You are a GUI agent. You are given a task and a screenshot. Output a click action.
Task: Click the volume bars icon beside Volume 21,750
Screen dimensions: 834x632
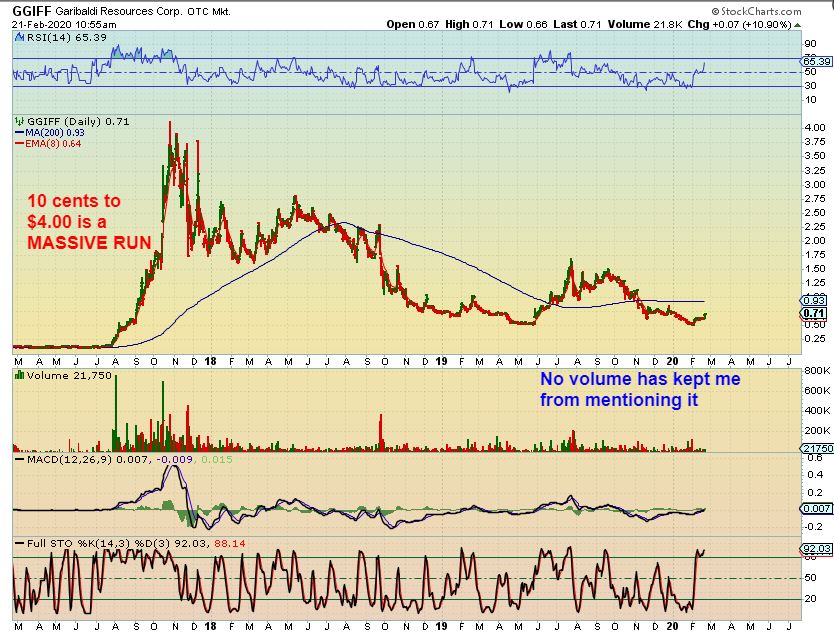coord(20,375)
